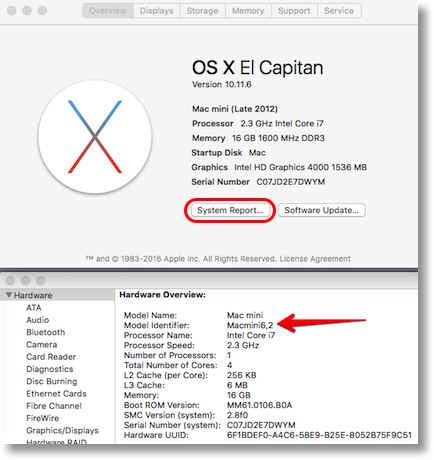The image size is (434, 460).
Task: Click the Version 10.11.6 text
Action: [222, 85]
